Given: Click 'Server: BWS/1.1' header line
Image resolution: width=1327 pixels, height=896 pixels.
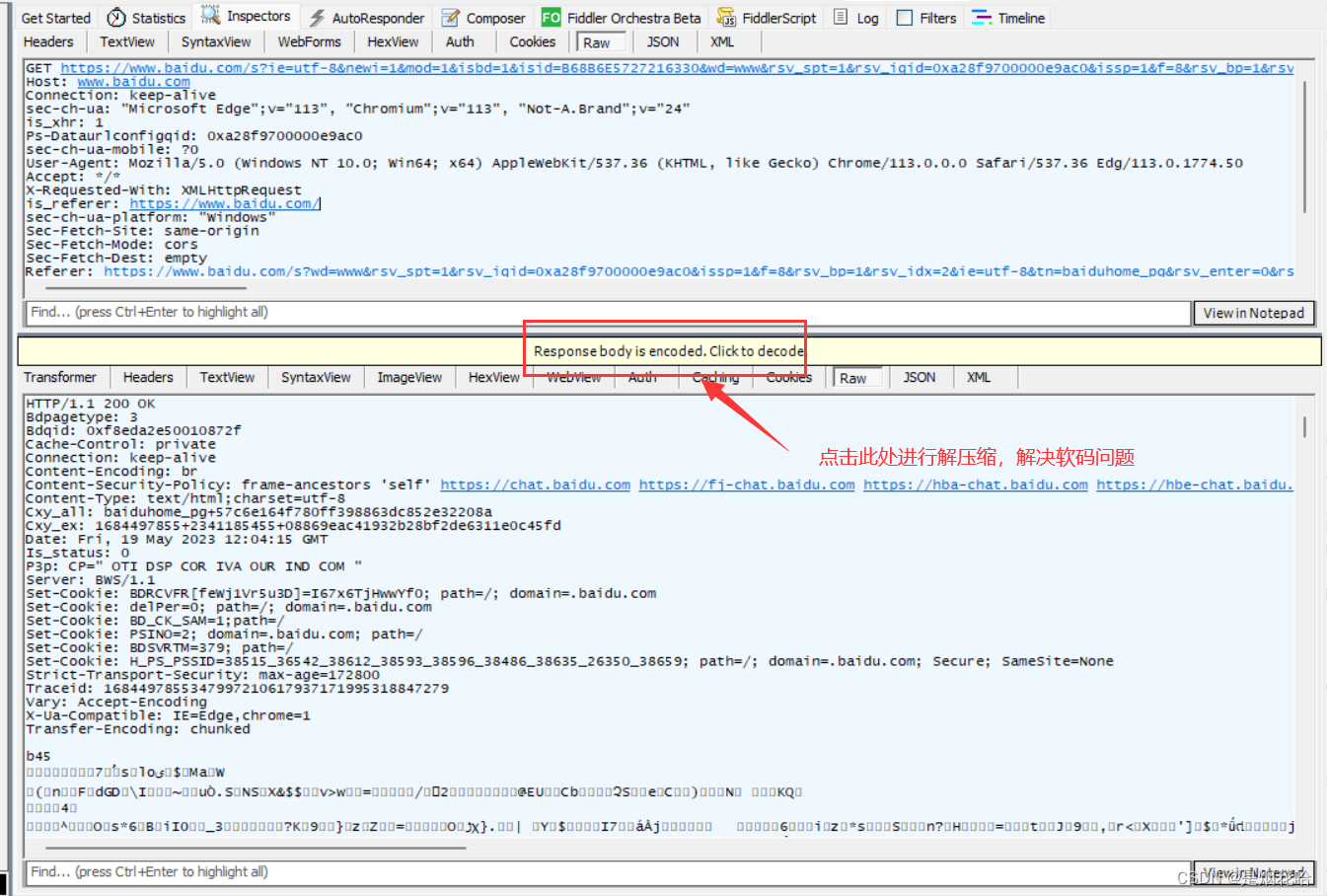Looking at the screenshot, I should click(90, 579).
